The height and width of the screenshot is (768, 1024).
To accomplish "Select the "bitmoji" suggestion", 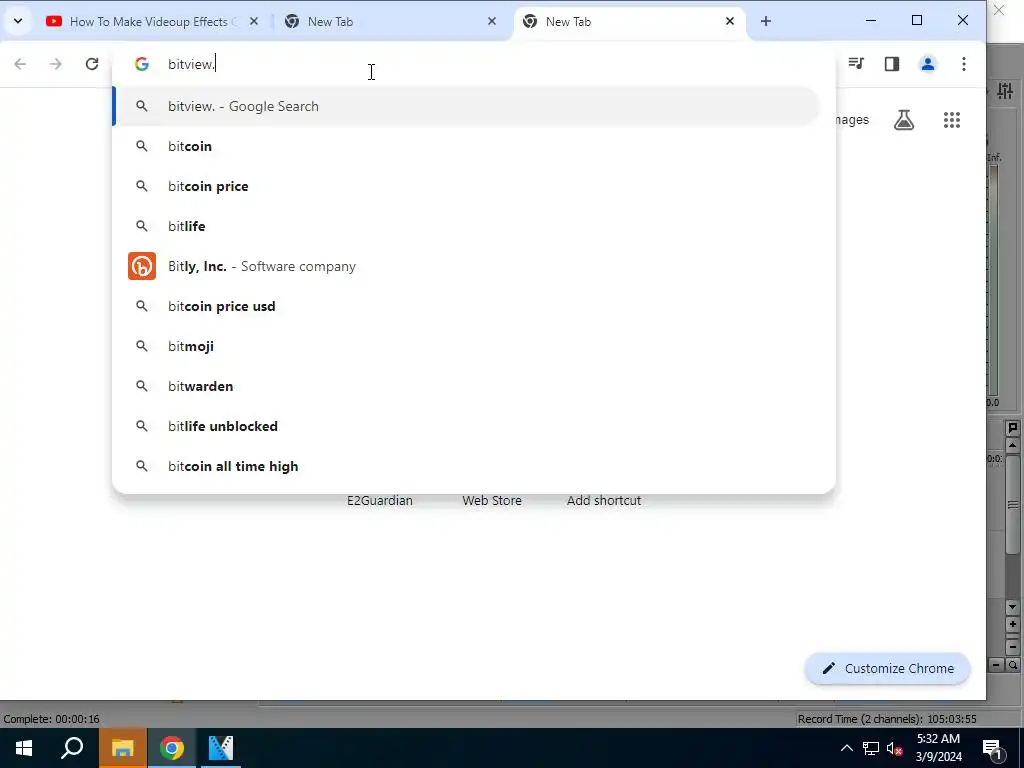I will pos(466,346).
